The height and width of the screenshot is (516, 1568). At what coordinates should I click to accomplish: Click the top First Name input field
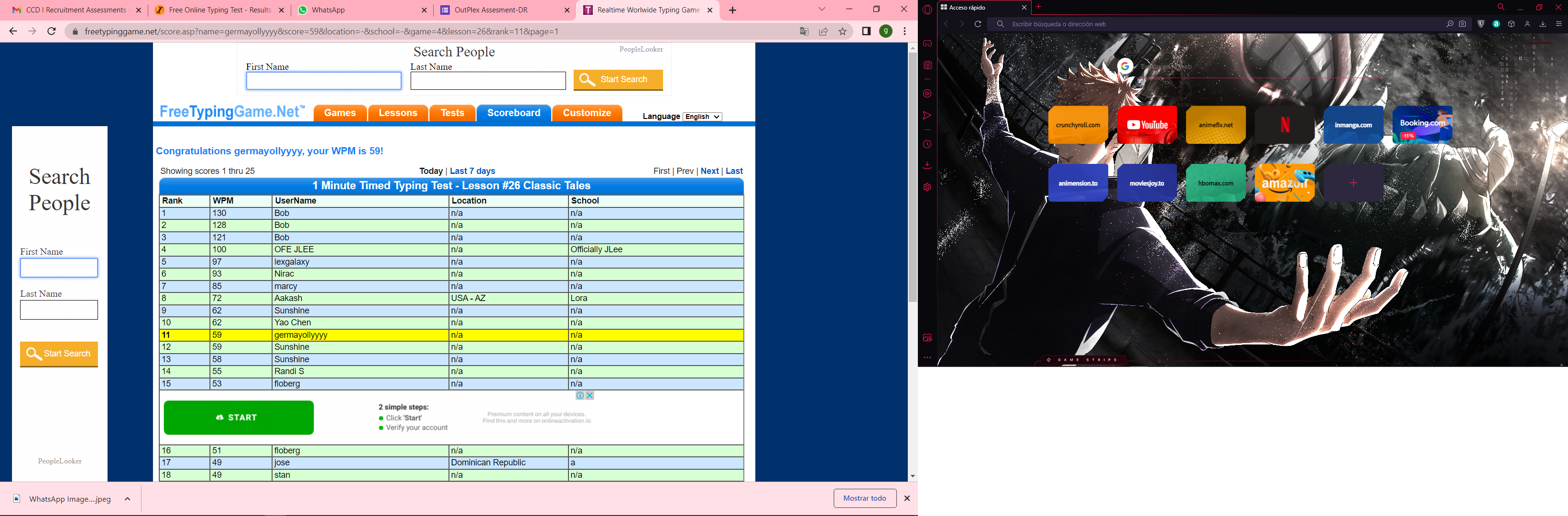323,81
